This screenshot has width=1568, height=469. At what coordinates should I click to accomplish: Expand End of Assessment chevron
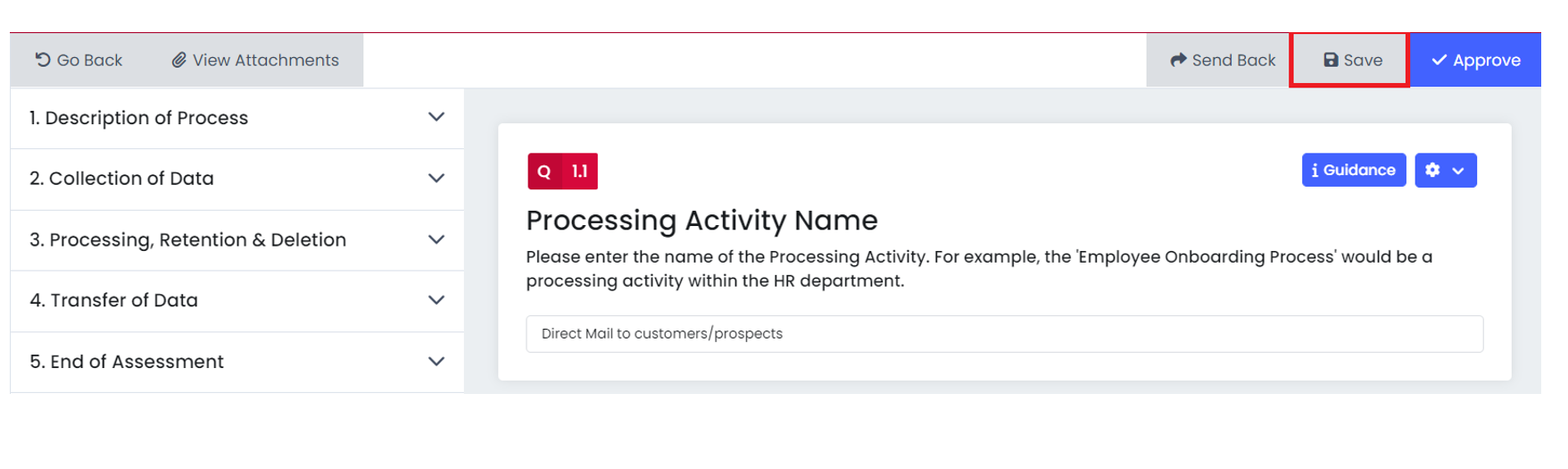click(x=436, y=362)
